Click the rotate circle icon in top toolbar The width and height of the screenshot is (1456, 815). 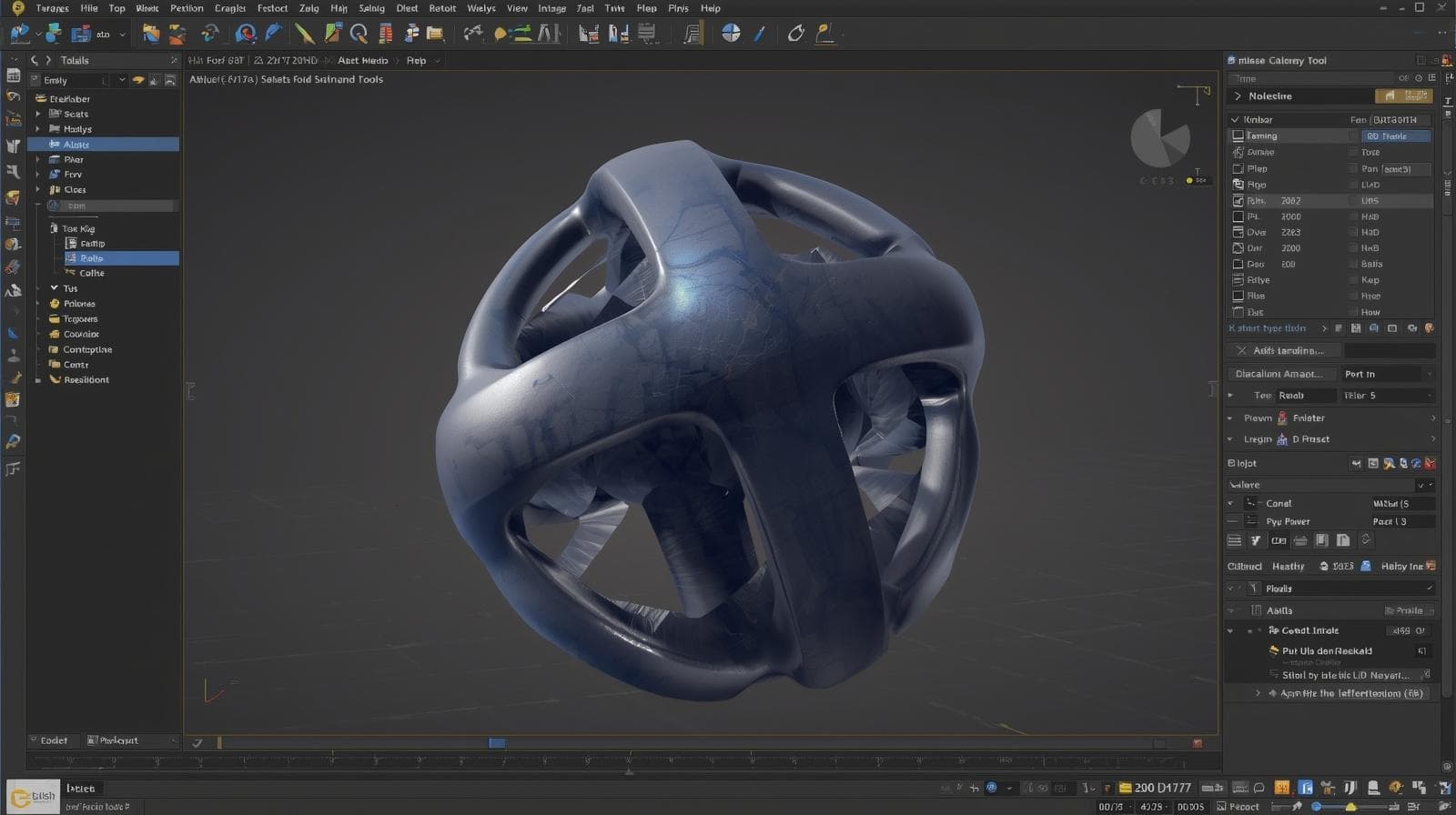click(795, 34)
